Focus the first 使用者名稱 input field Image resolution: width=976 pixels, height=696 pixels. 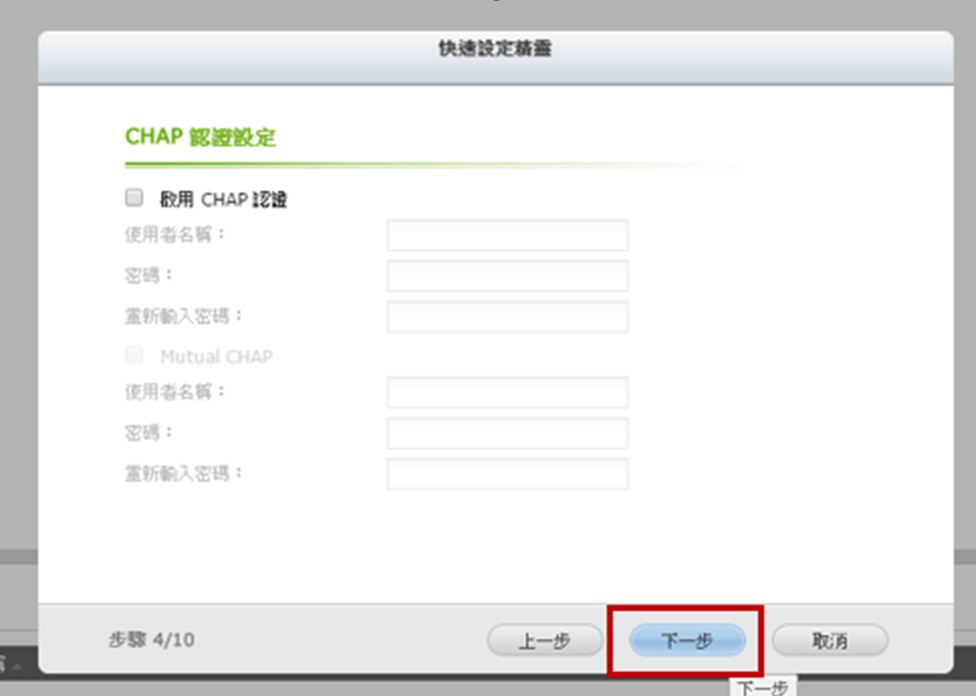tap(507, 235)
